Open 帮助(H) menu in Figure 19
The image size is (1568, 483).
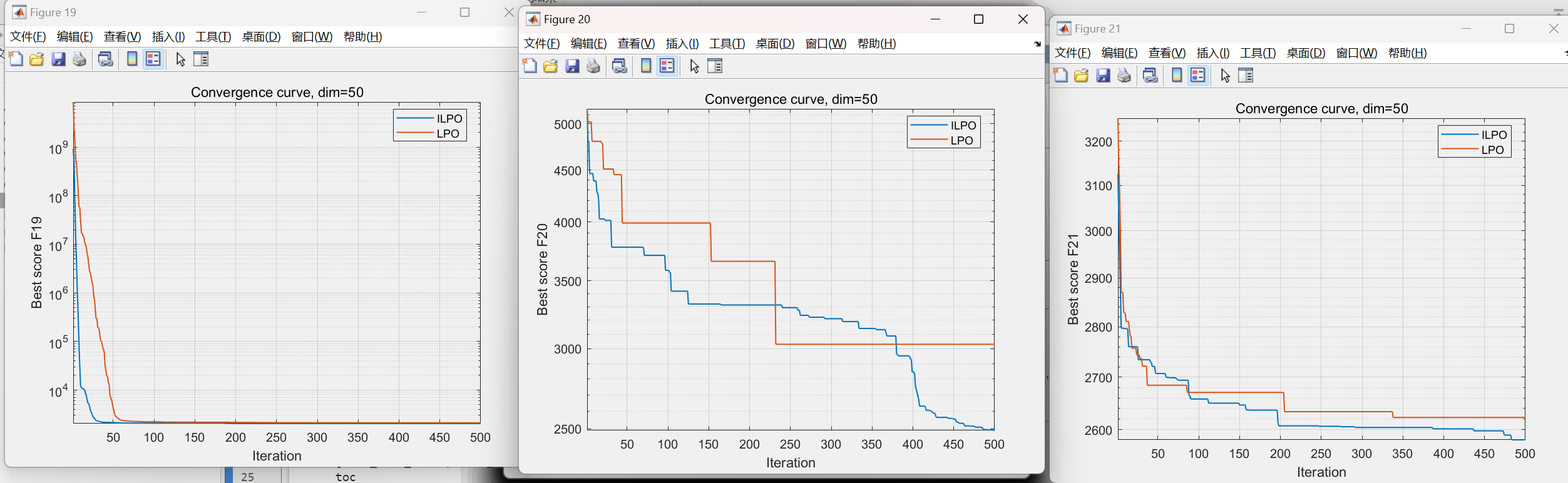tap(362, 37)
